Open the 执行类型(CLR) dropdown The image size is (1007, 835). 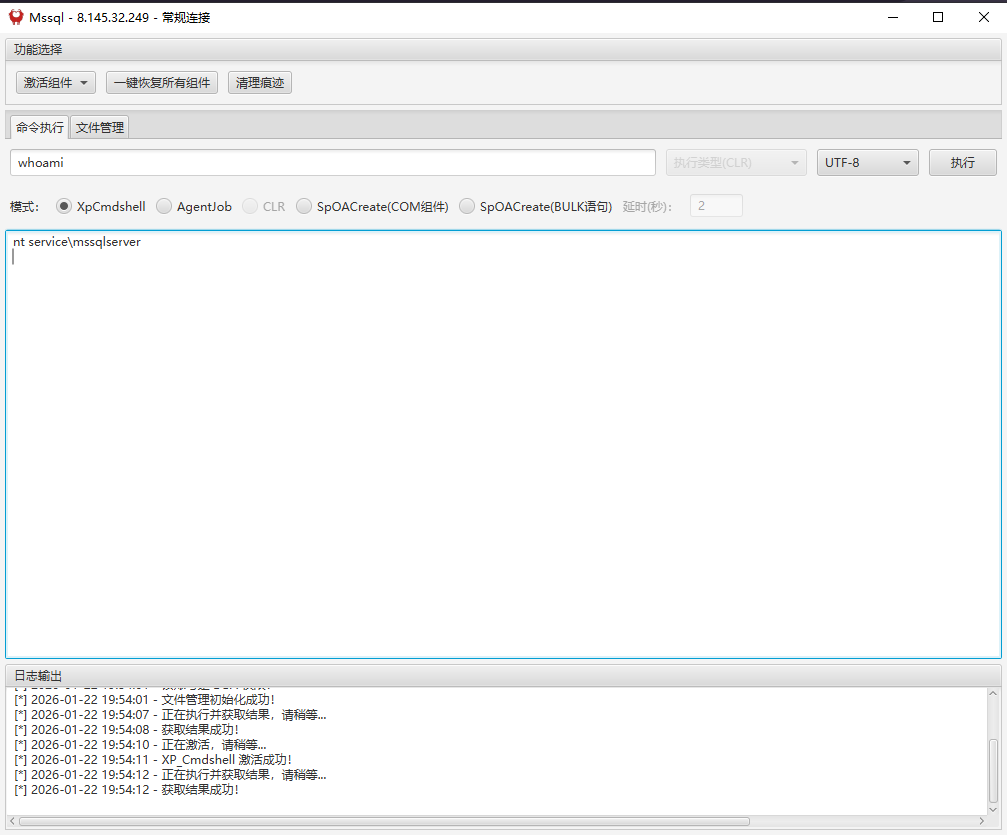(x=736, y=163)
